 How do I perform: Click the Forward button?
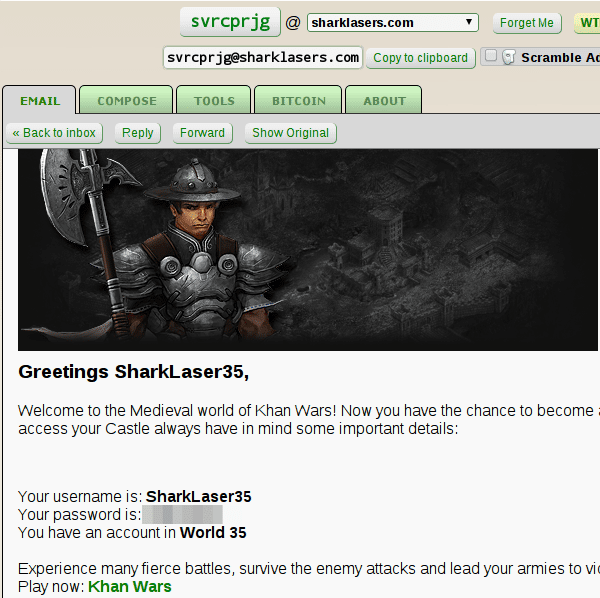coord(202,133)
